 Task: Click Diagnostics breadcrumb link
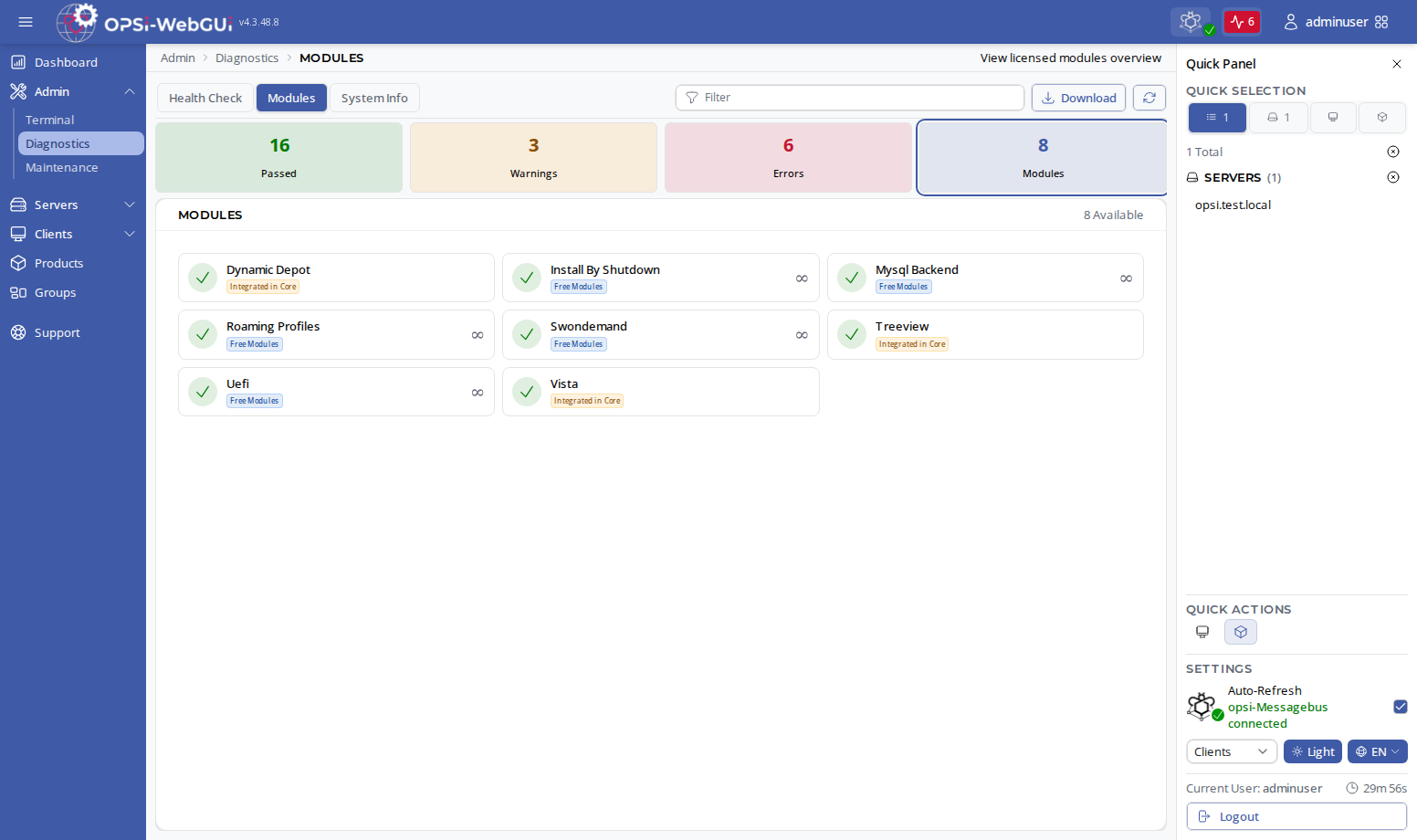pos(247,58)
